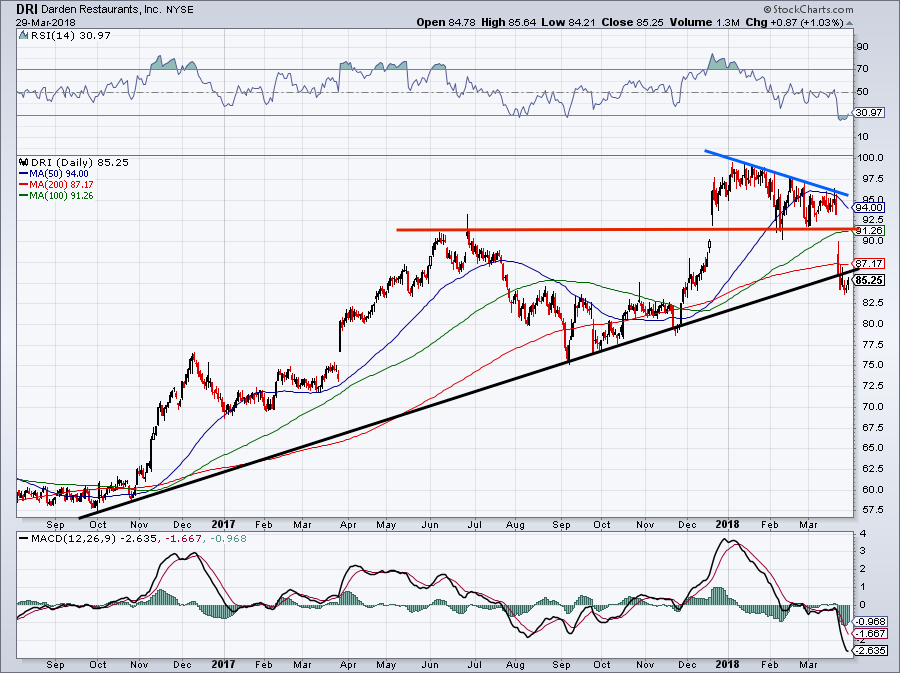Click the -2.635 MACD value tag

(871, 651)
